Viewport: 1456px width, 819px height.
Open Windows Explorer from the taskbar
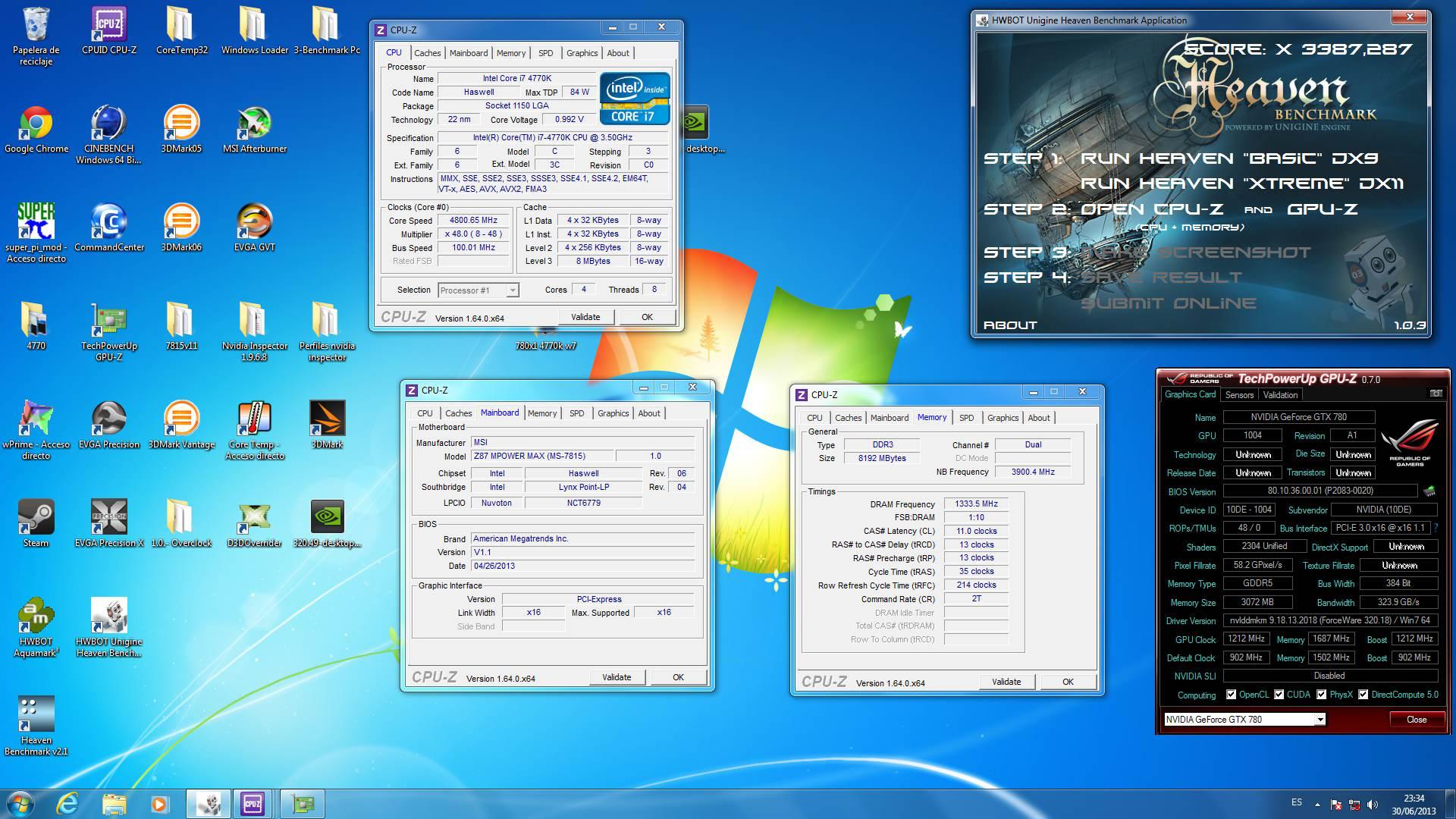[x=114, y=803]
